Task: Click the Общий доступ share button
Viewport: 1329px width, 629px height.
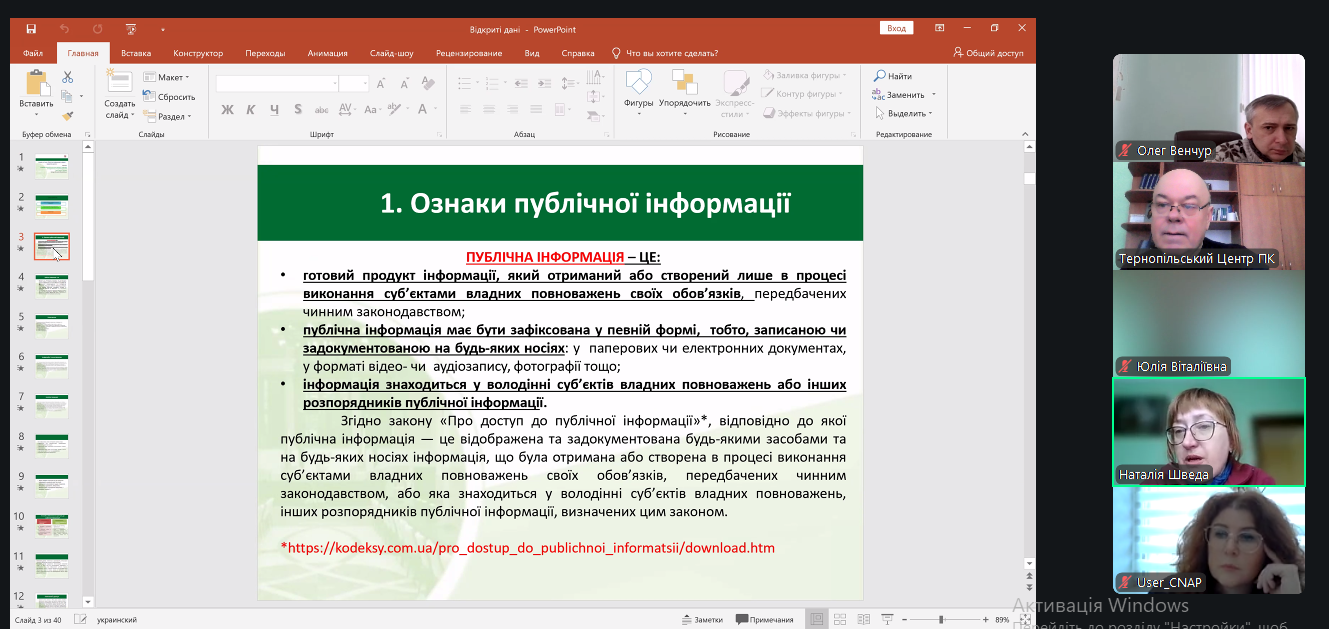Action: 989,53
